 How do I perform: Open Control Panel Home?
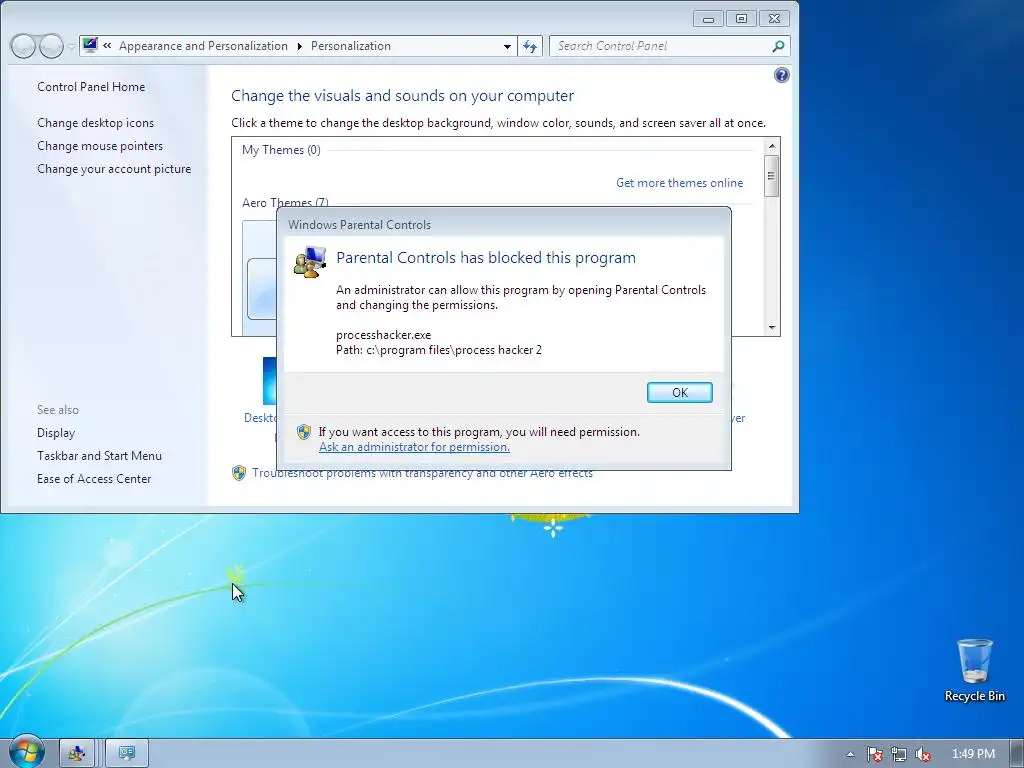[x=91, y=87]
